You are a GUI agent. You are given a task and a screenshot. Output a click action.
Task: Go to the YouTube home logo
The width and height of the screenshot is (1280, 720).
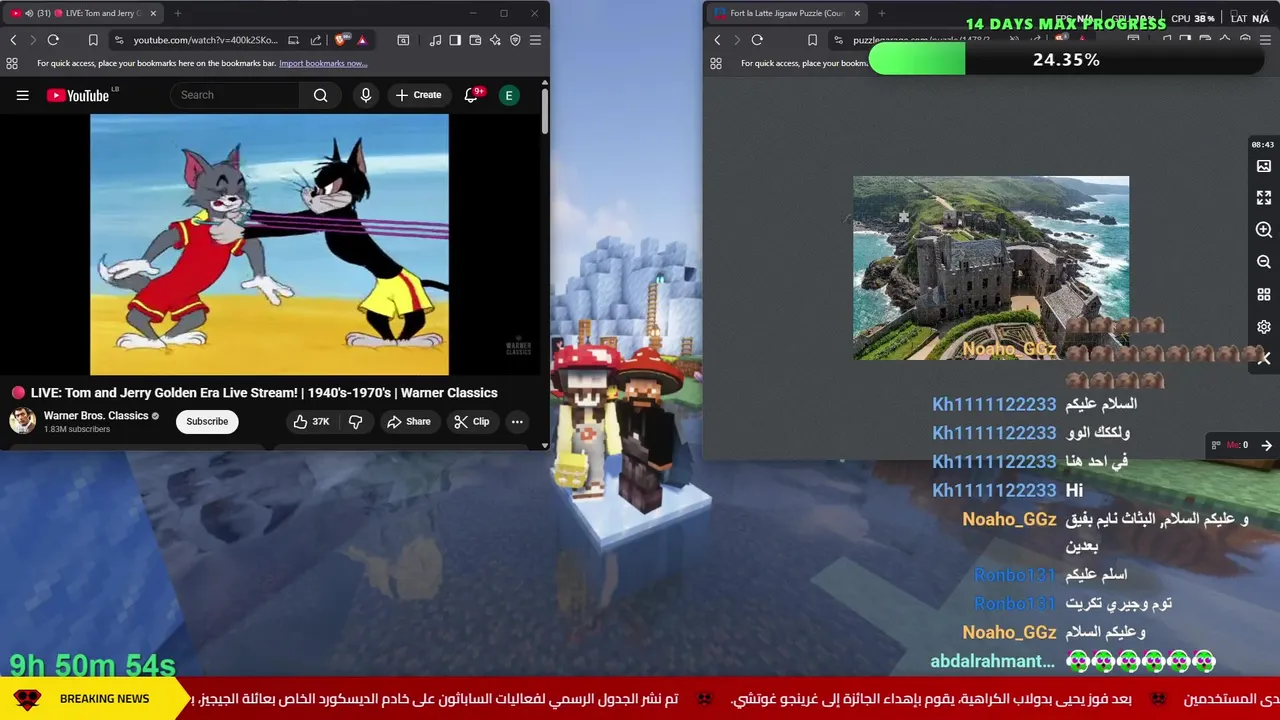[78, 95]
